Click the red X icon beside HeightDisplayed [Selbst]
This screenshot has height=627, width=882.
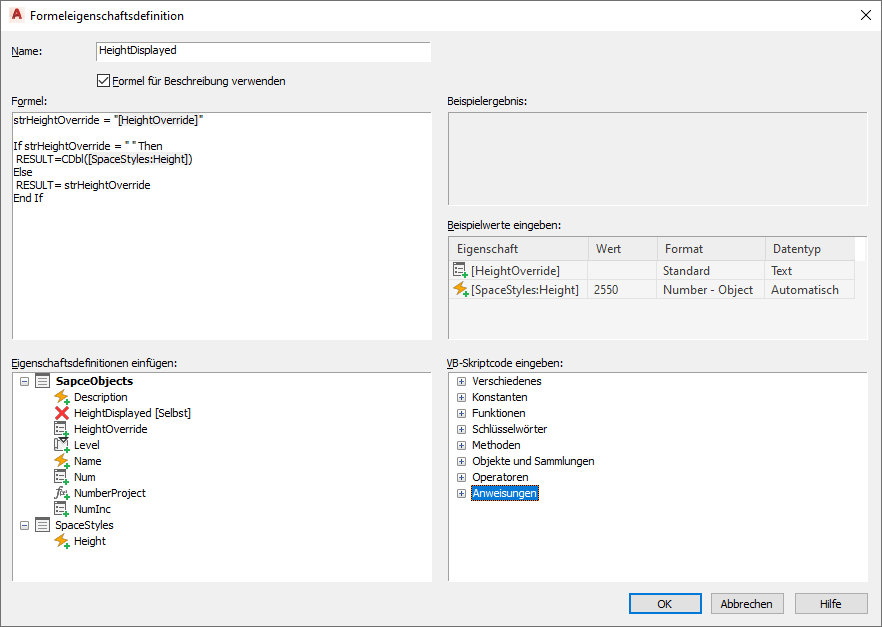(x=61, y=413)
